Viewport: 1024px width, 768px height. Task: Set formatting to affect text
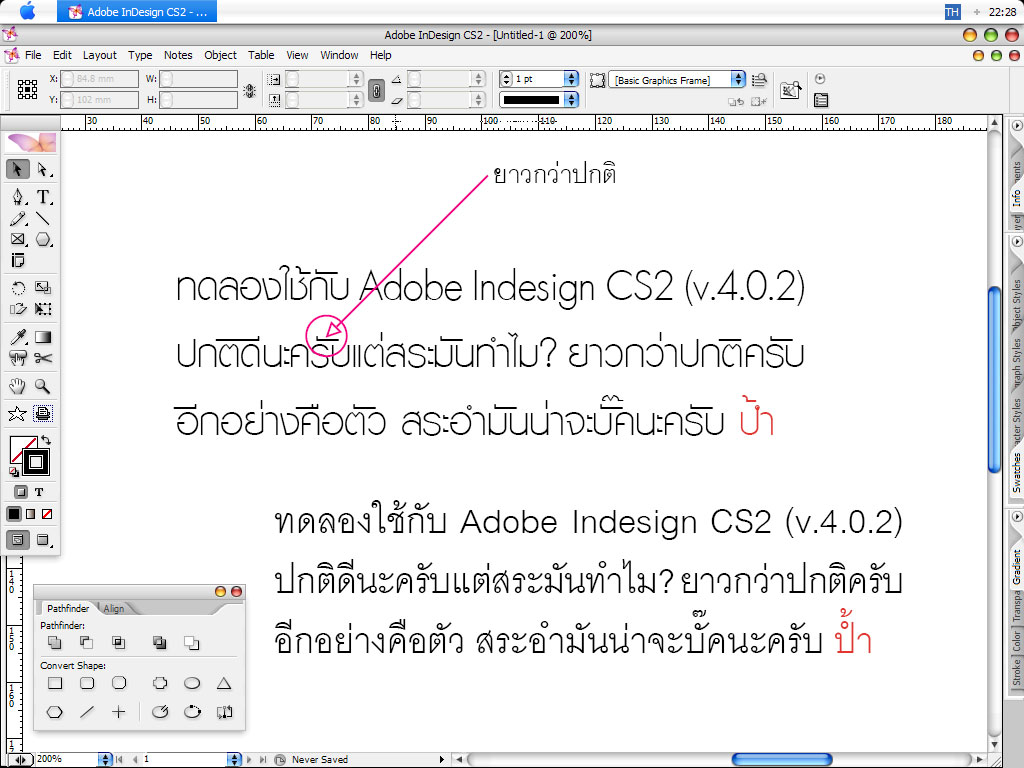[39, 492]
